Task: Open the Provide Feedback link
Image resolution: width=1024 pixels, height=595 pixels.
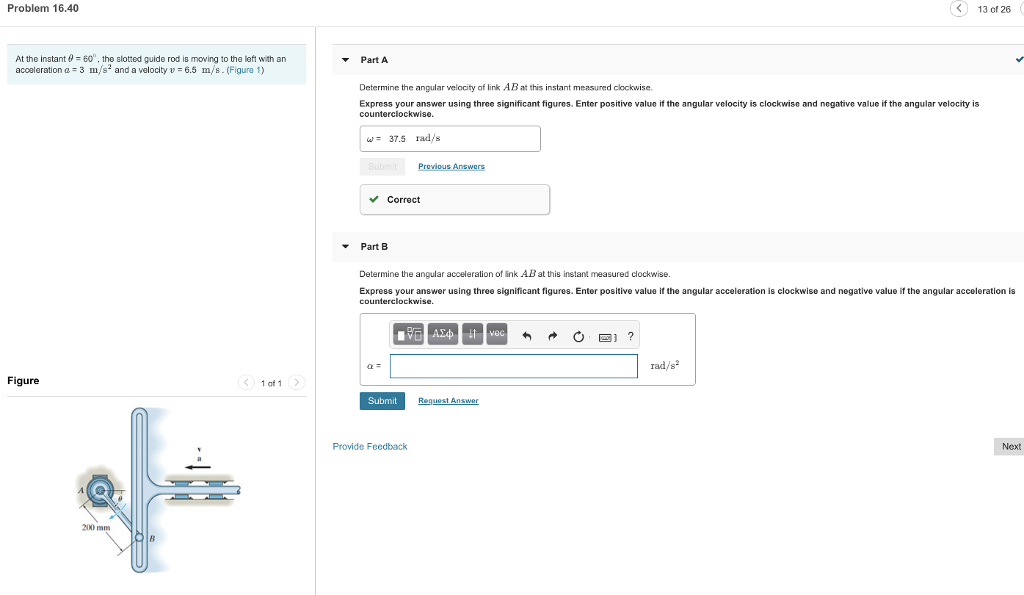Action: pos(368,446)
